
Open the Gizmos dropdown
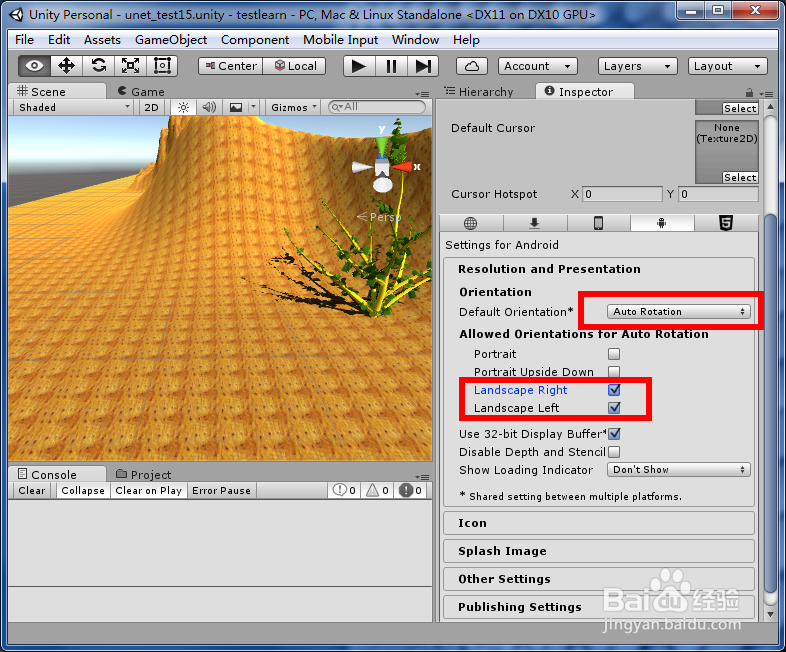coord(294,107)
